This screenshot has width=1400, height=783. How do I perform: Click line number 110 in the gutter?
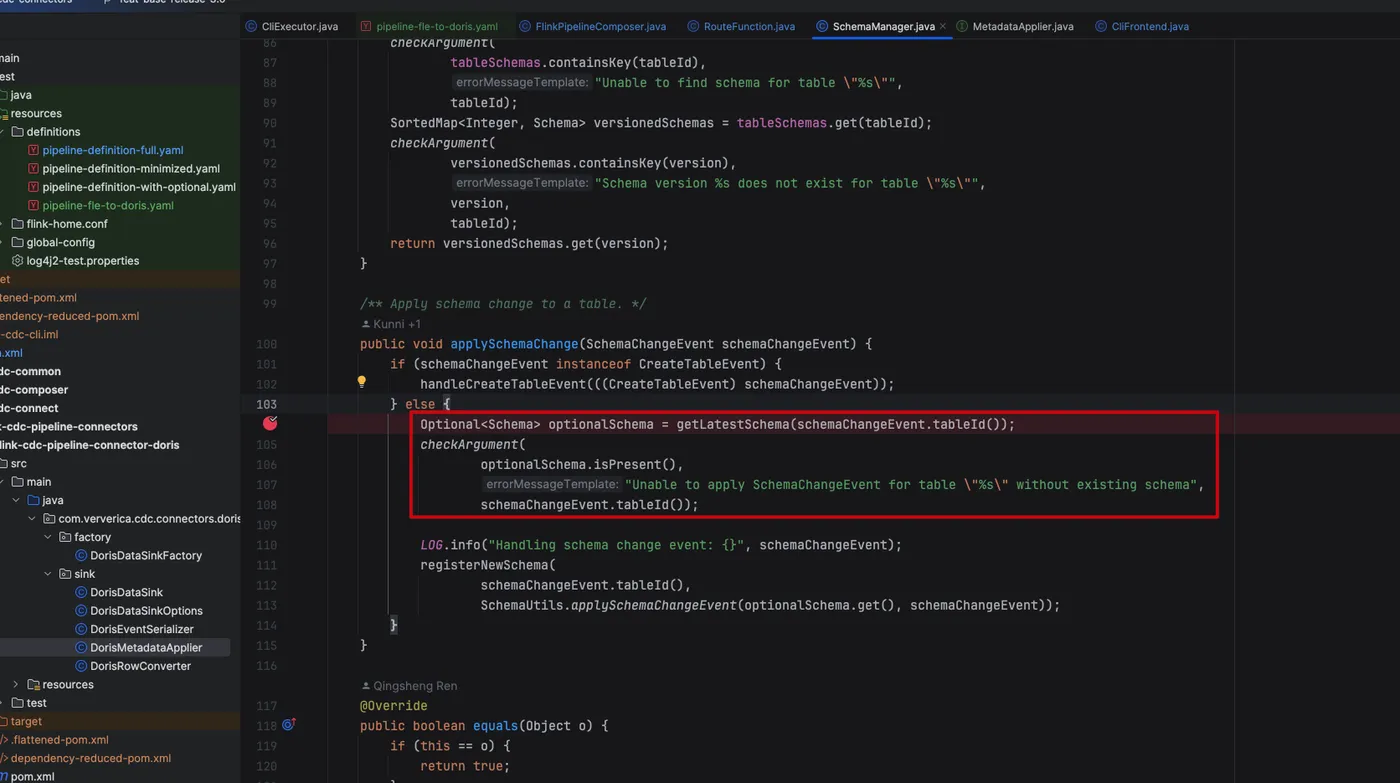pos(267,545)
